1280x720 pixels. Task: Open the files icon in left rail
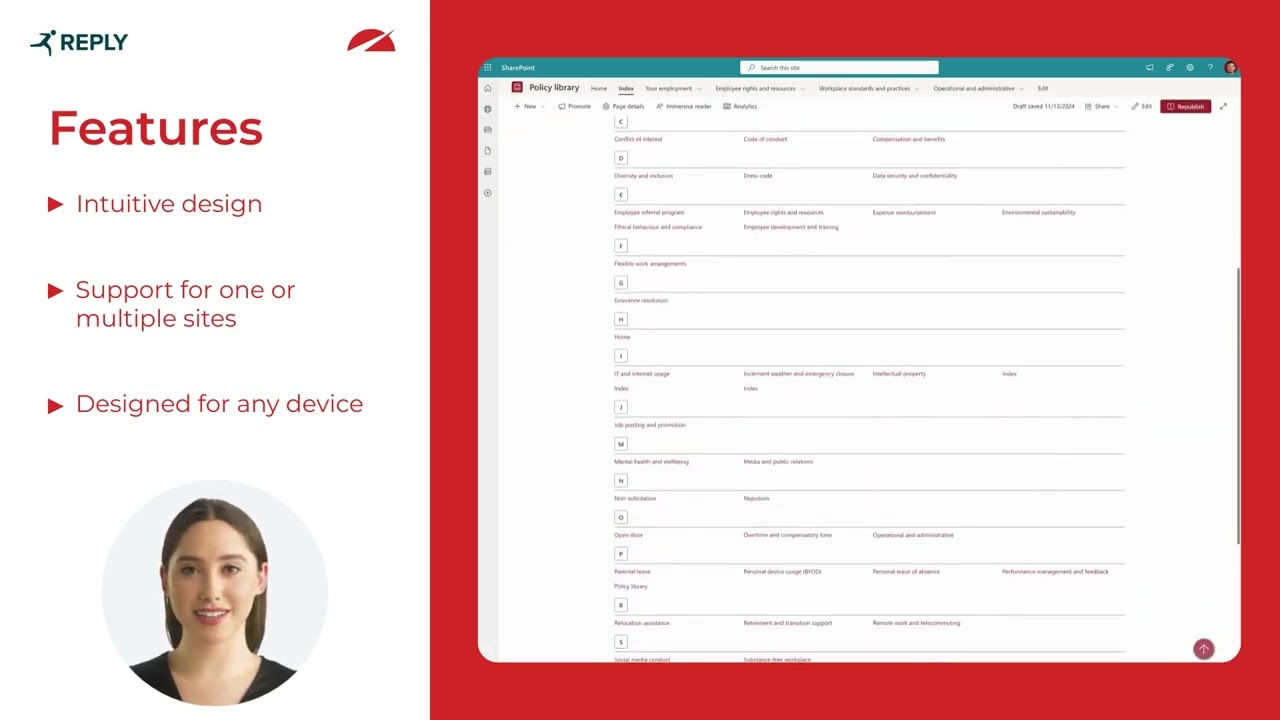tap(488, 151)
